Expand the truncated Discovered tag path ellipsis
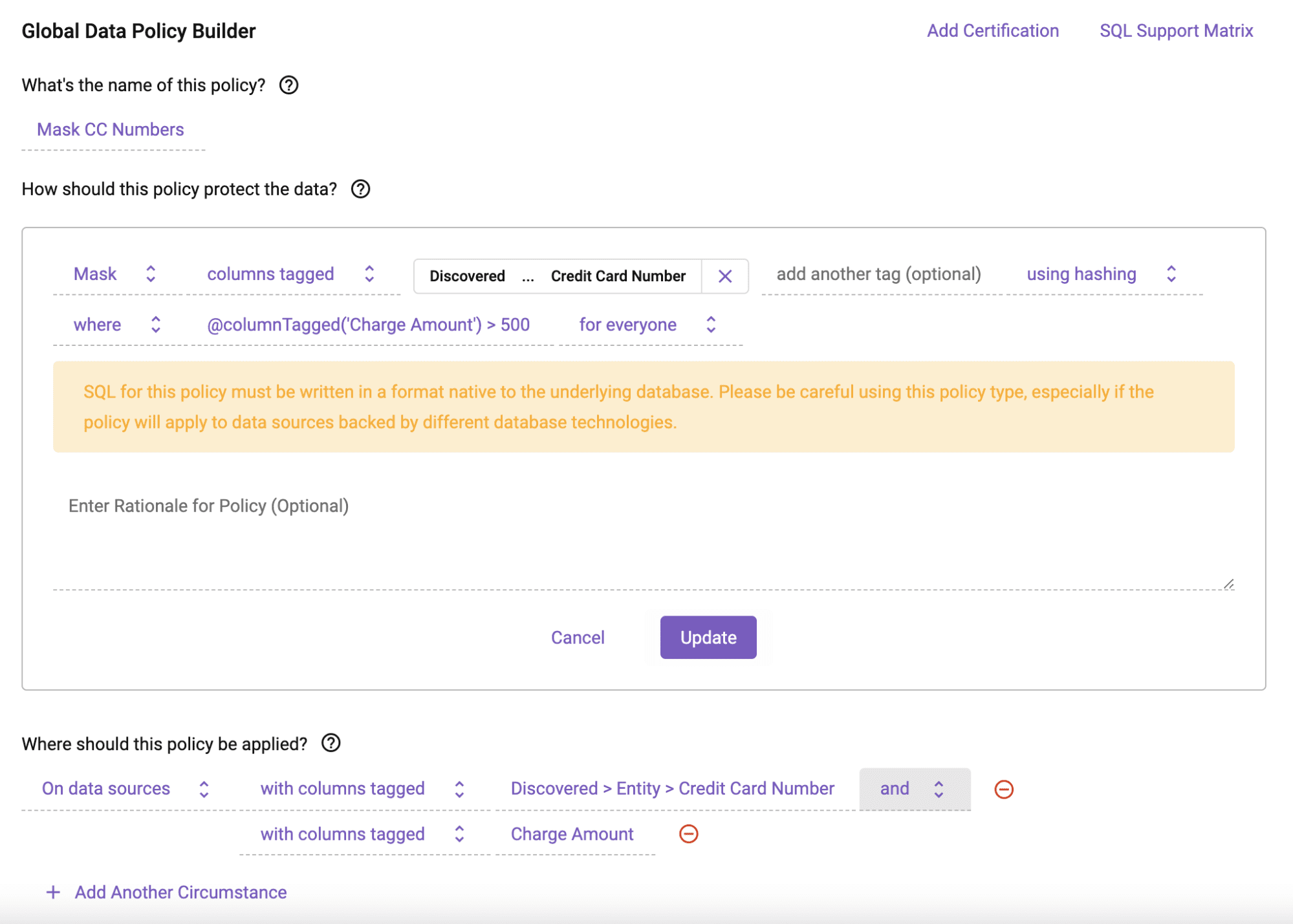This screenshot has height=924, width=1293. (528, 277)
